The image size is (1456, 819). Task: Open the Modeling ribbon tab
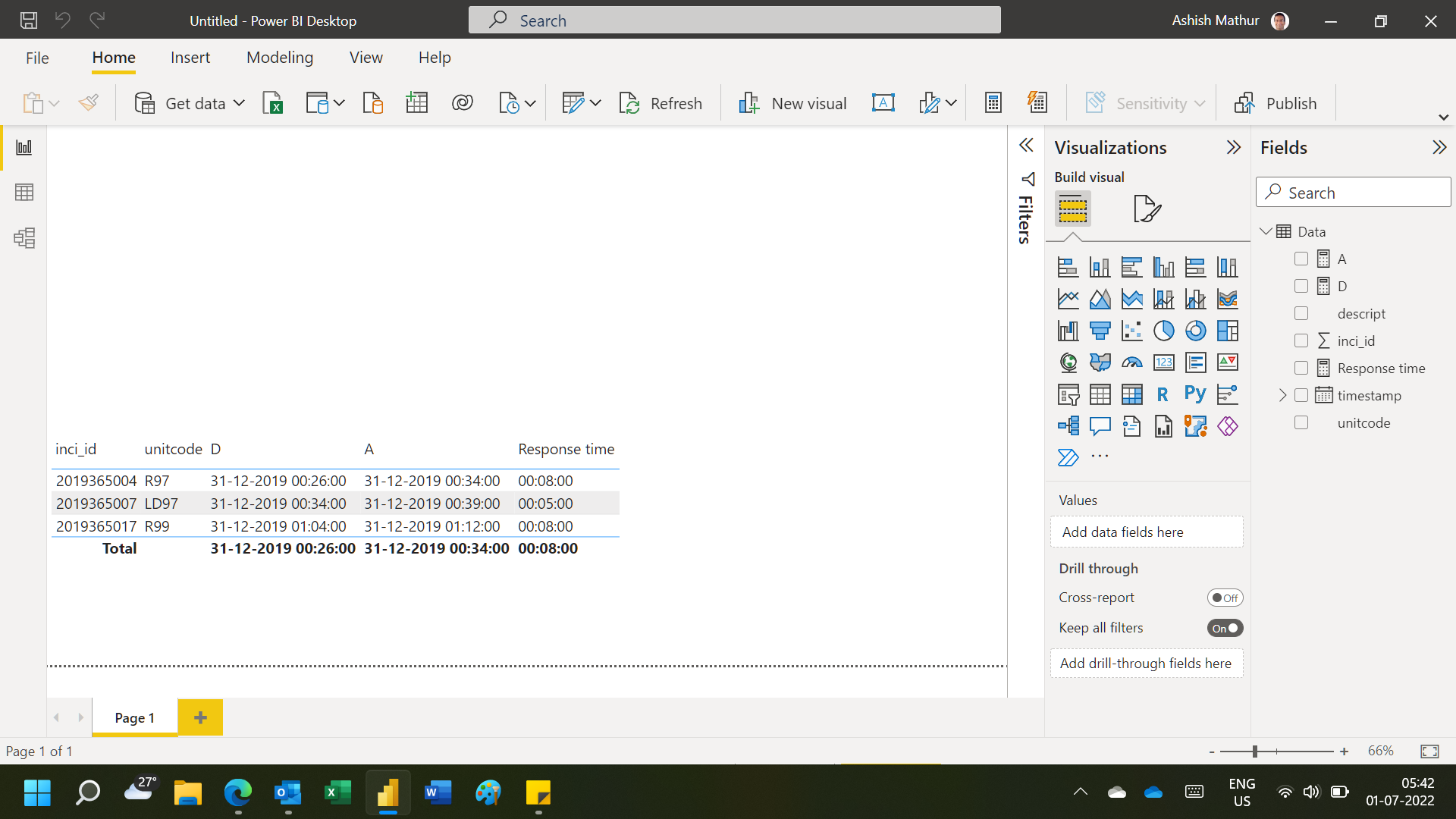click(x=280, y=58)
